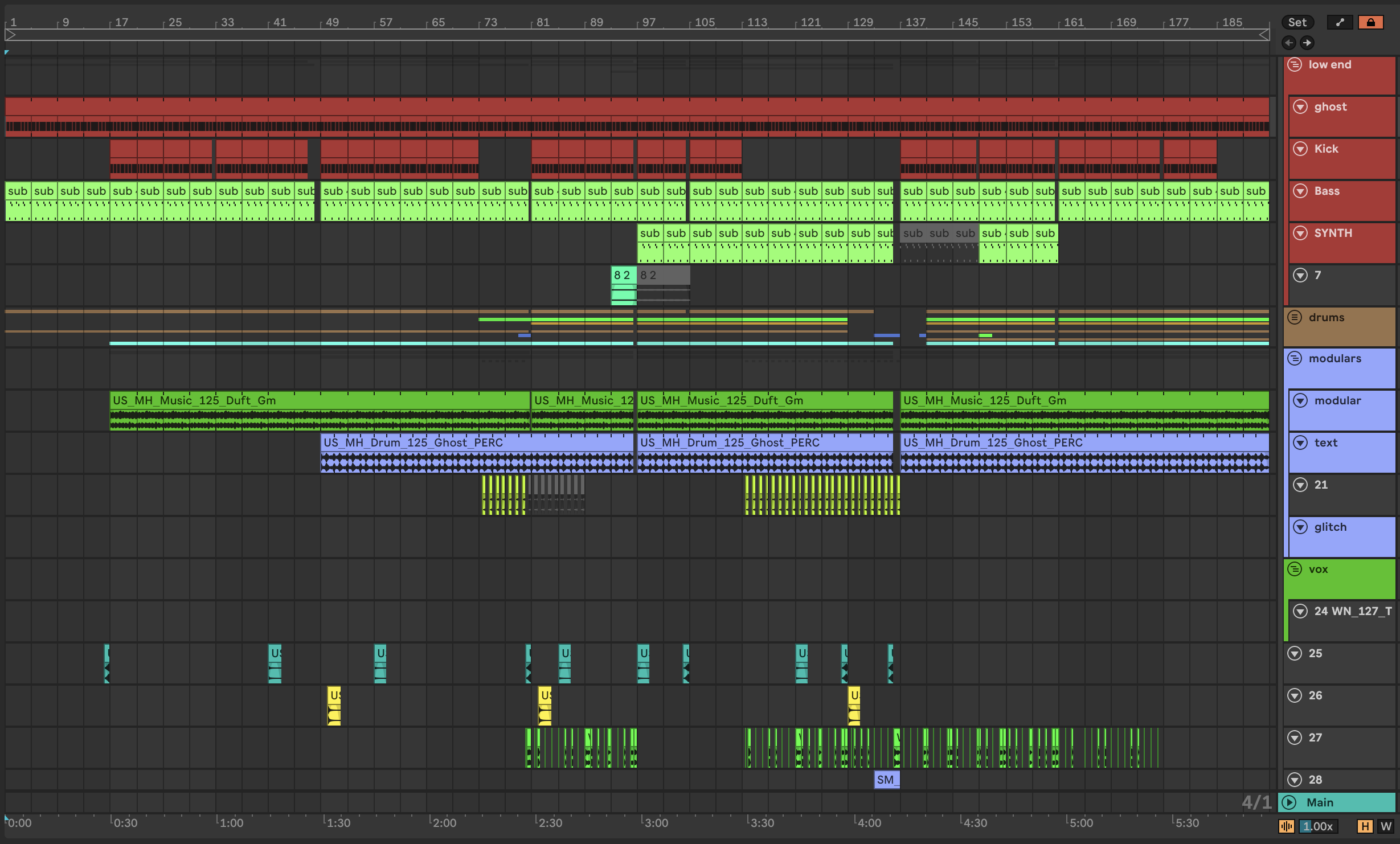
Task: Unfold track 21 arrow
Action: (x=1300, y=485)
